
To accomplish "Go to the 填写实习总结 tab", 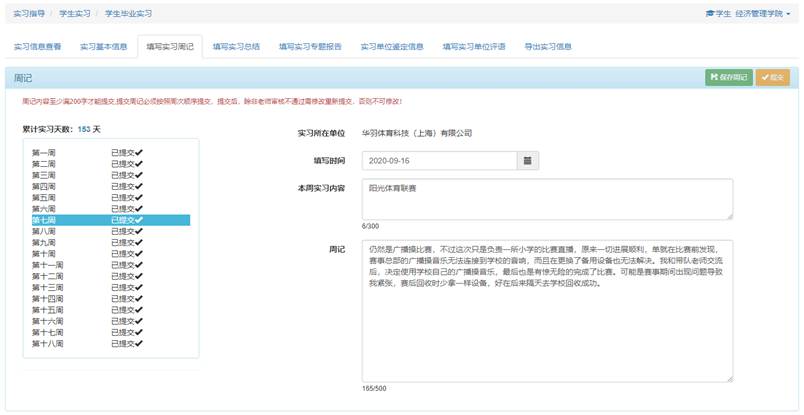I will point(236,47).
